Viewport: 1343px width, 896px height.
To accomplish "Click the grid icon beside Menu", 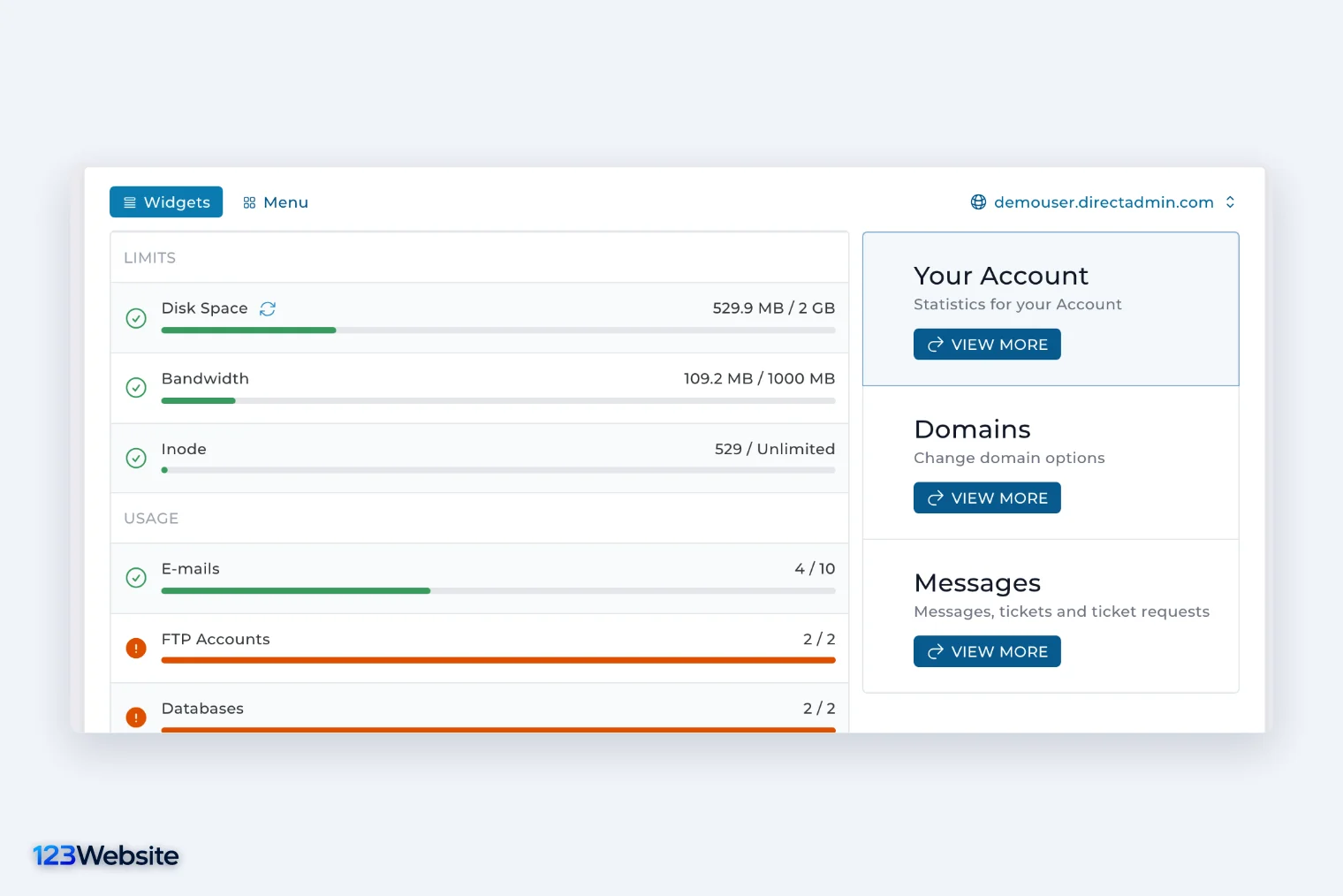I will (249, 202).
